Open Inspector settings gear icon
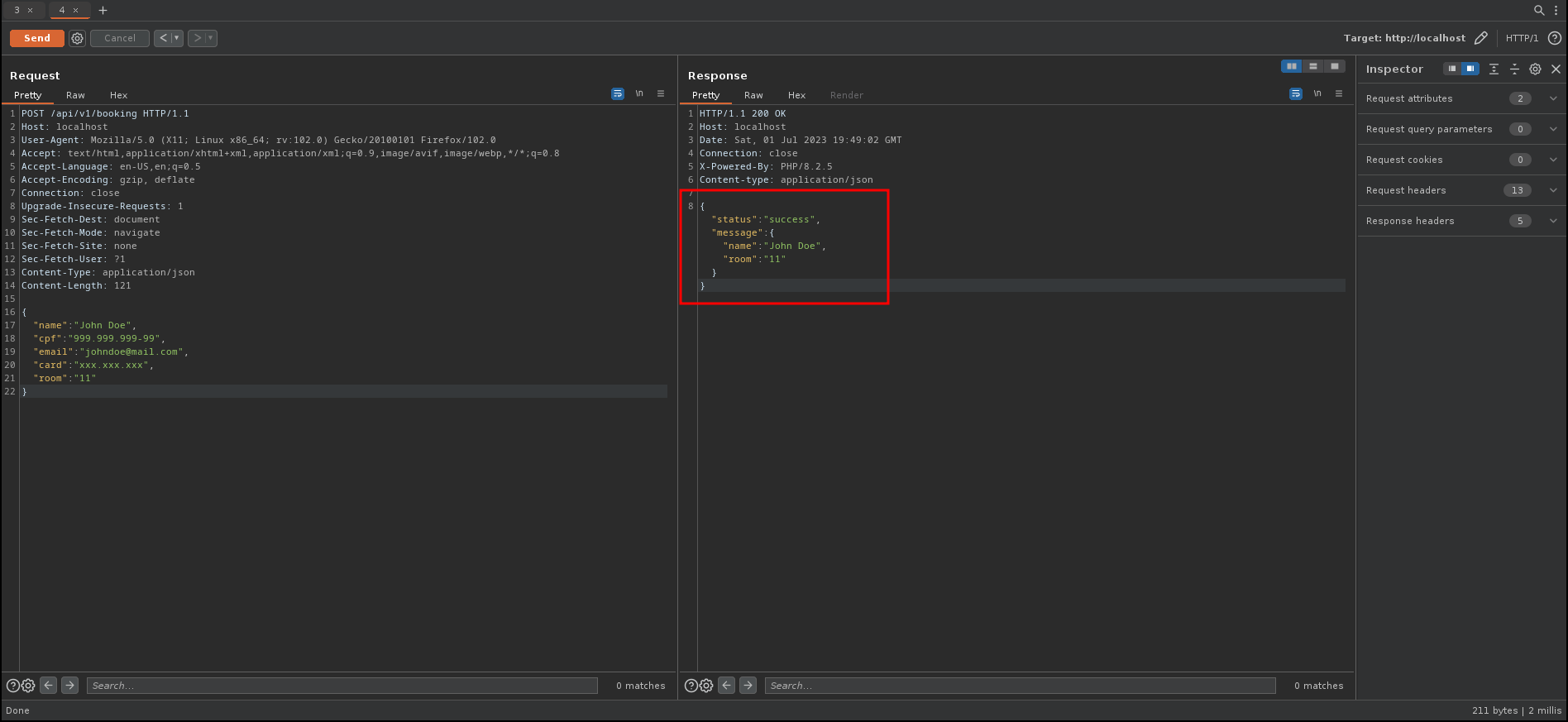1568x722 pixels. click(x=1535, y=69)
